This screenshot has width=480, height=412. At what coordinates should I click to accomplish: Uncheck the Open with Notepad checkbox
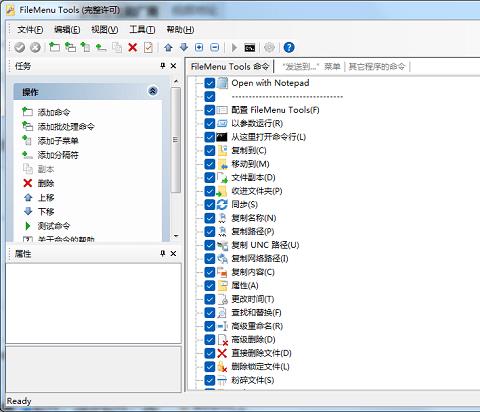coord(209,83)
